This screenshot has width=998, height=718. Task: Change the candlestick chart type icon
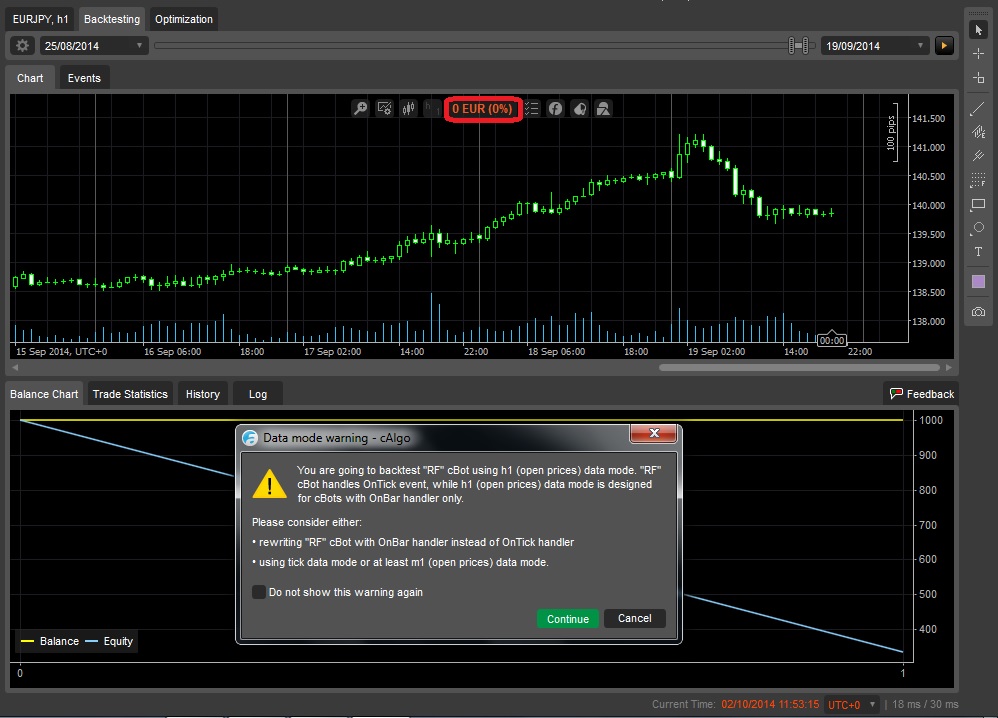coord(409,108)
